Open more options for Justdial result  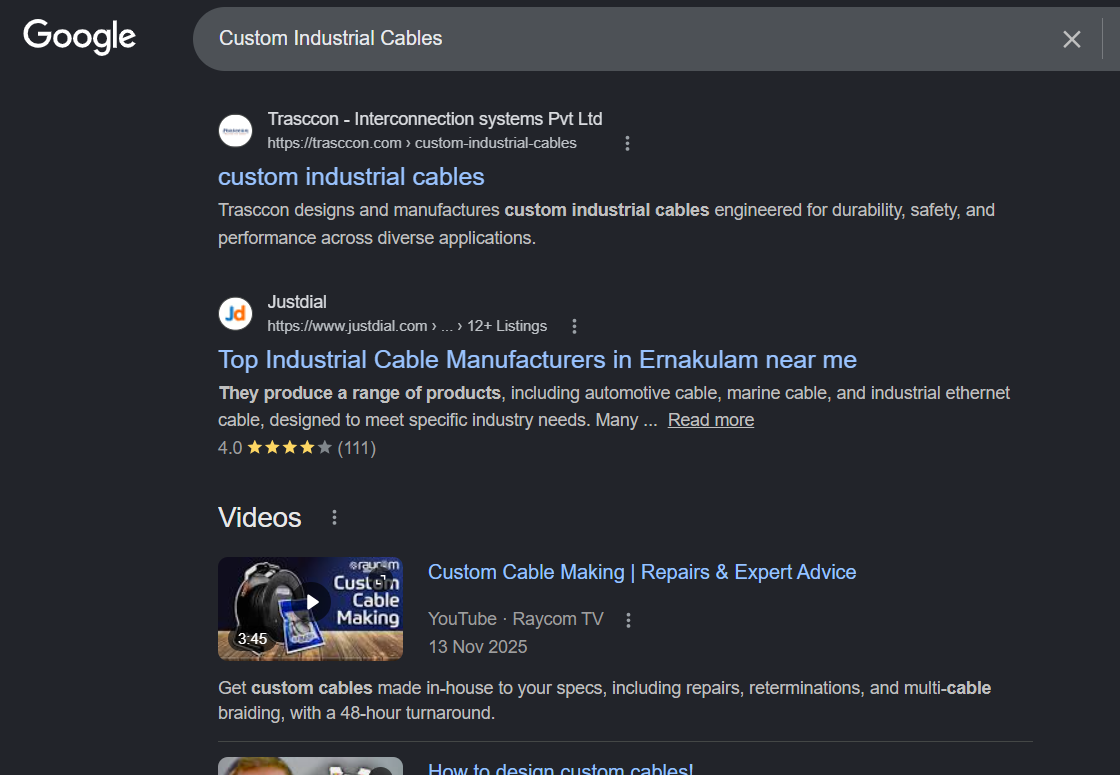coord(574,326)
